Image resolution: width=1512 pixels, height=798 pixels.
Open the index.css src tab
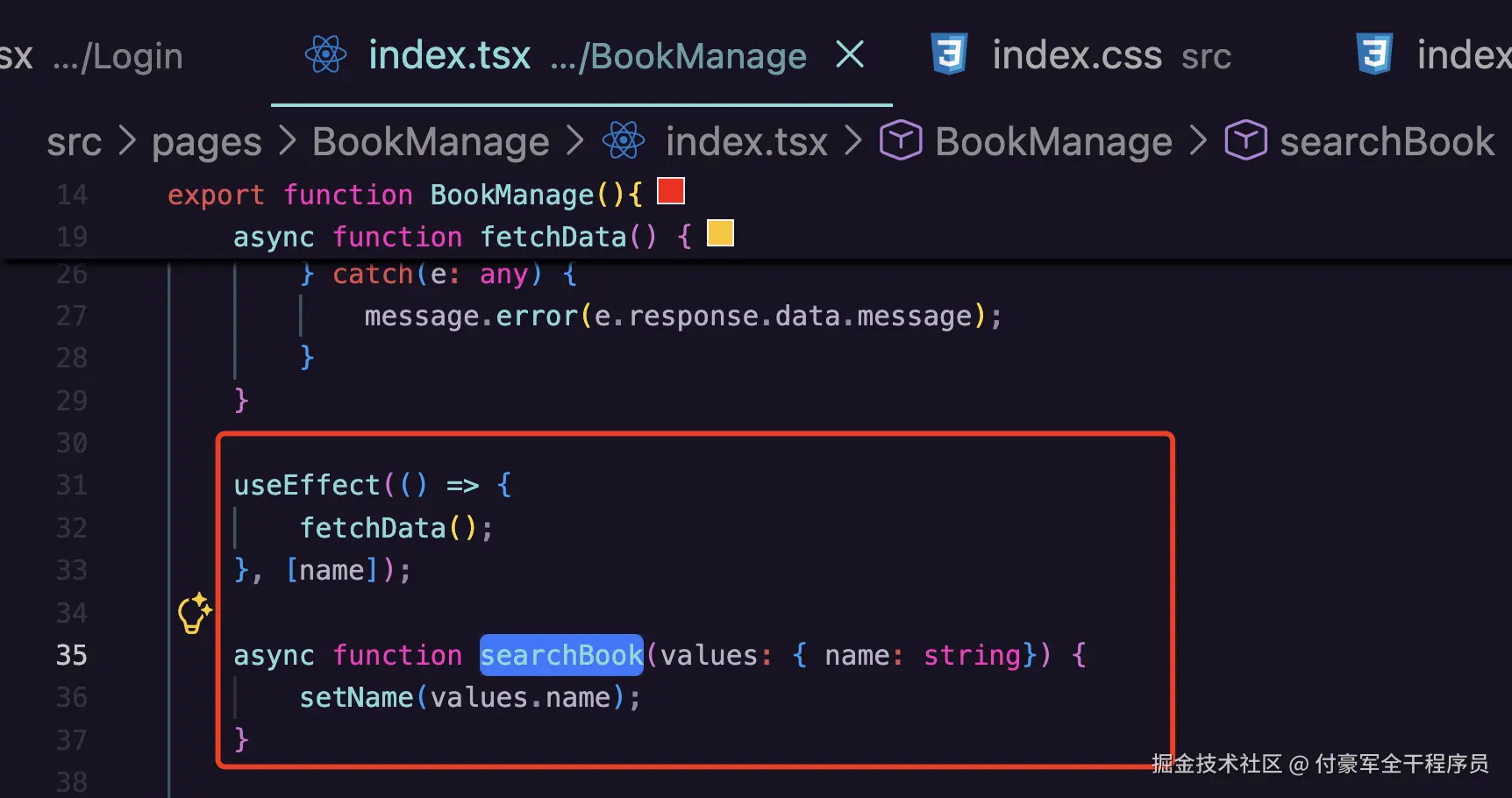1111,55
